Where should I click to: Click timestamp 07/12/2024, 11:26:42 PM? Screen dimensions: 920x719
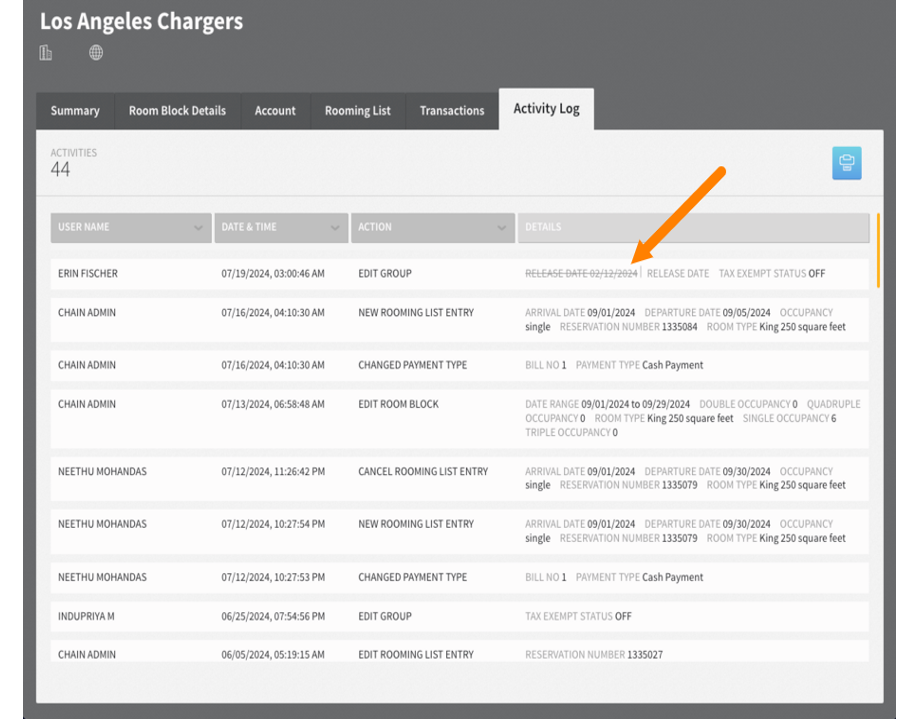pos(273,471)
